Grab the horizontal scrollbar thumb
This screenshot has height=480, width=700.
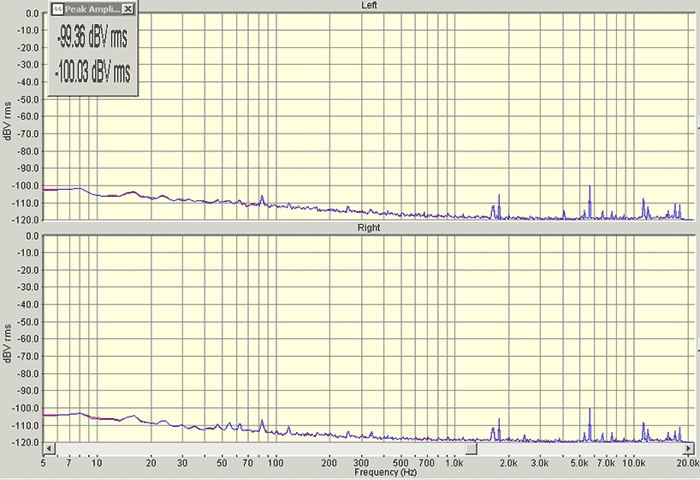click(x=471, y=448)
